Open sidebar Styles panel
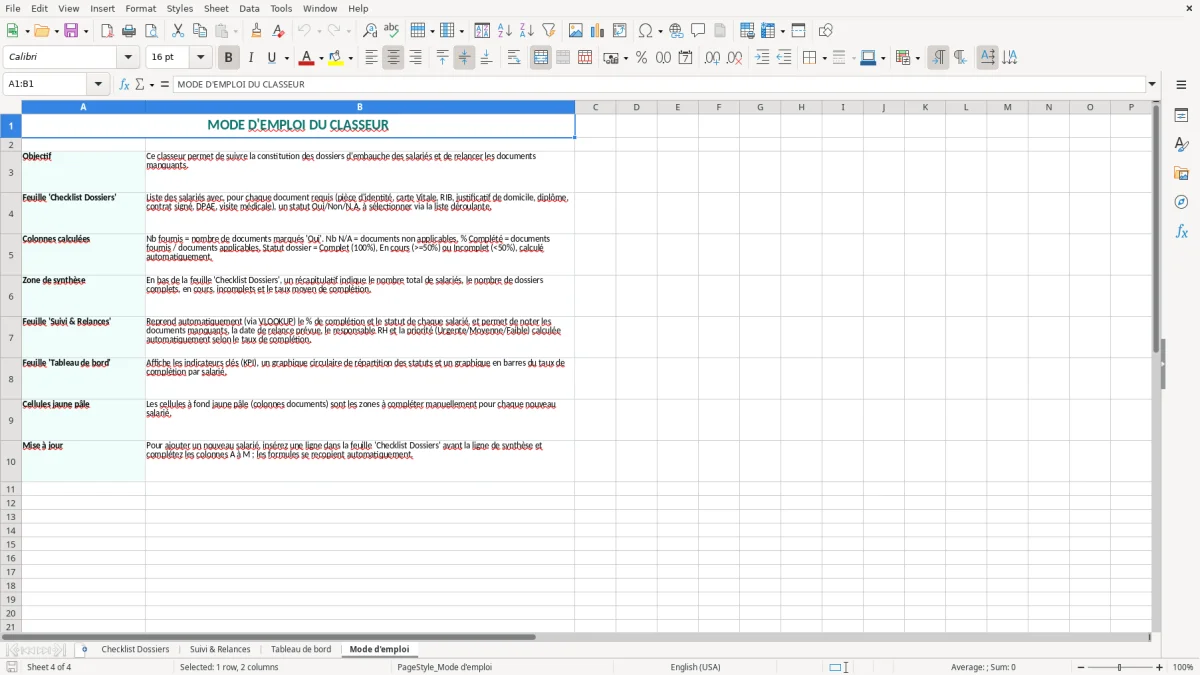Screen dimensions: 1200x675 [1181, 144]
